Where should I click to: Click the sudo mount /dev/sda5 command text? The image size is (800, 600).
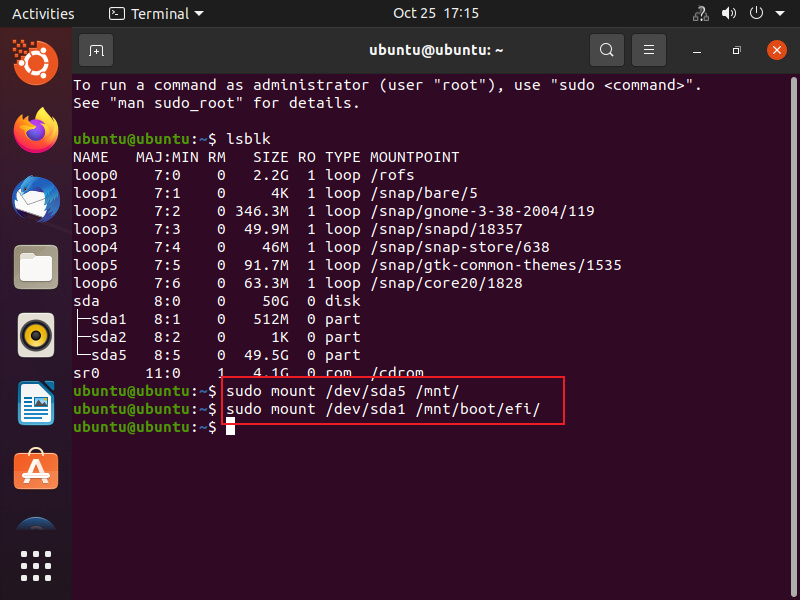pyautogui.click(x=342, y=391)
